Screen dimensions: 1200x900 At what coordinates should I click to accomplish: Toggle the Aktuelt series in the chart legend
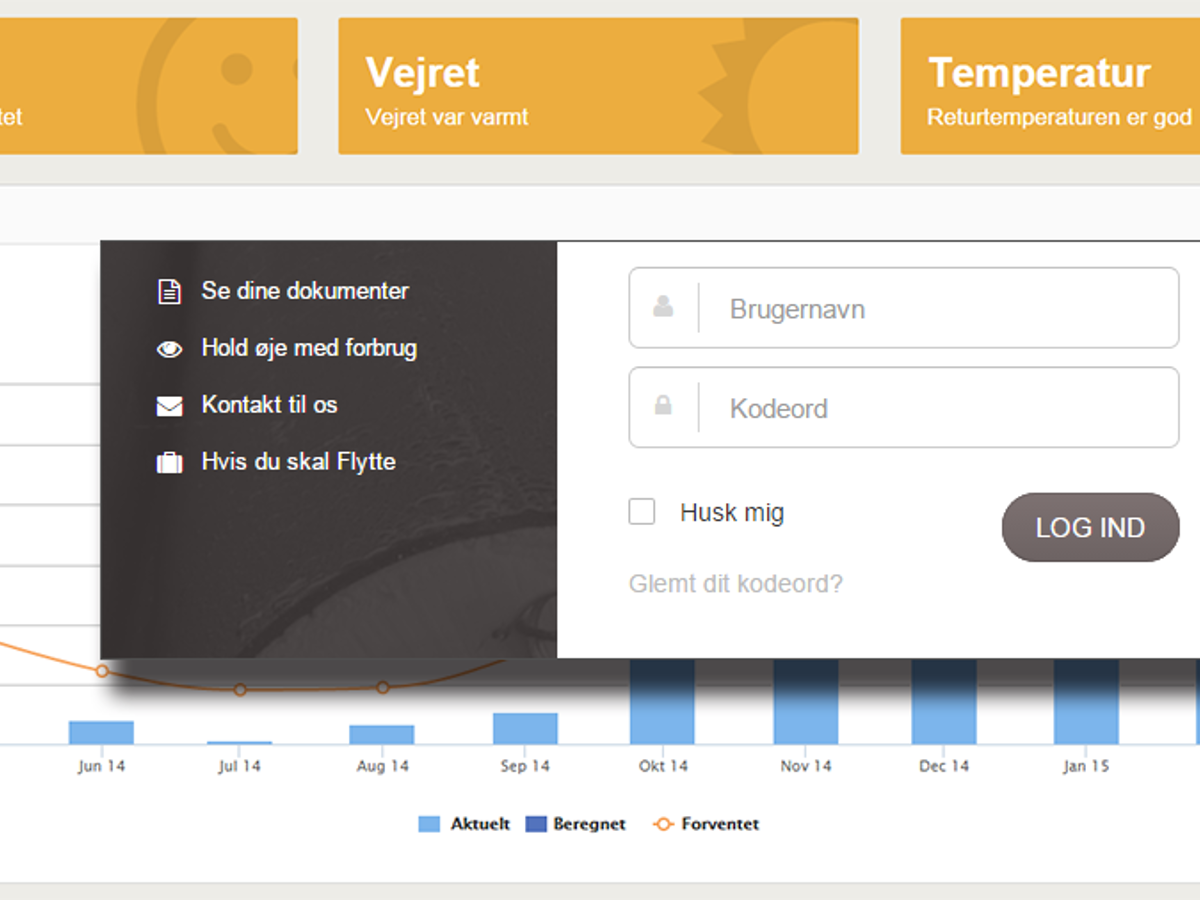465,824
